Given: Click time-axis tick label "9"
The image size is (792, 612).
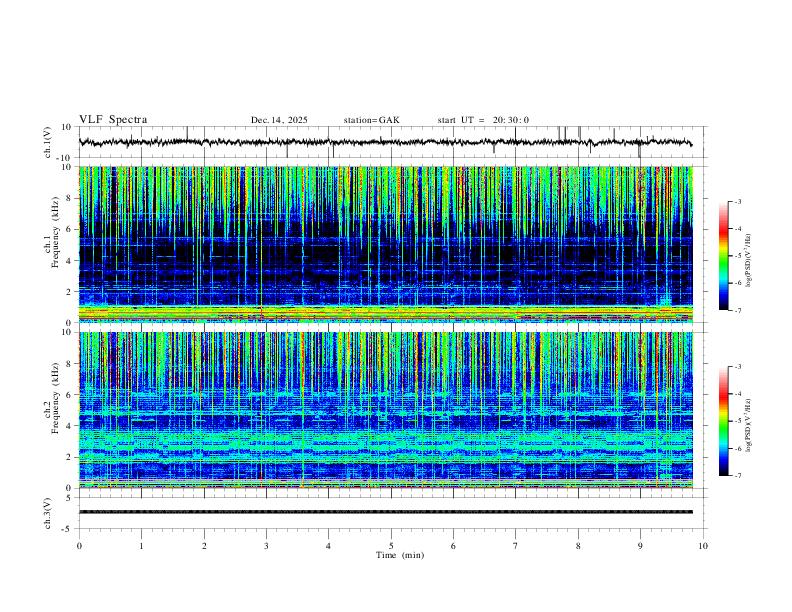Looking at the screenshot, I should pyautogui.click(x=640, y=546).
